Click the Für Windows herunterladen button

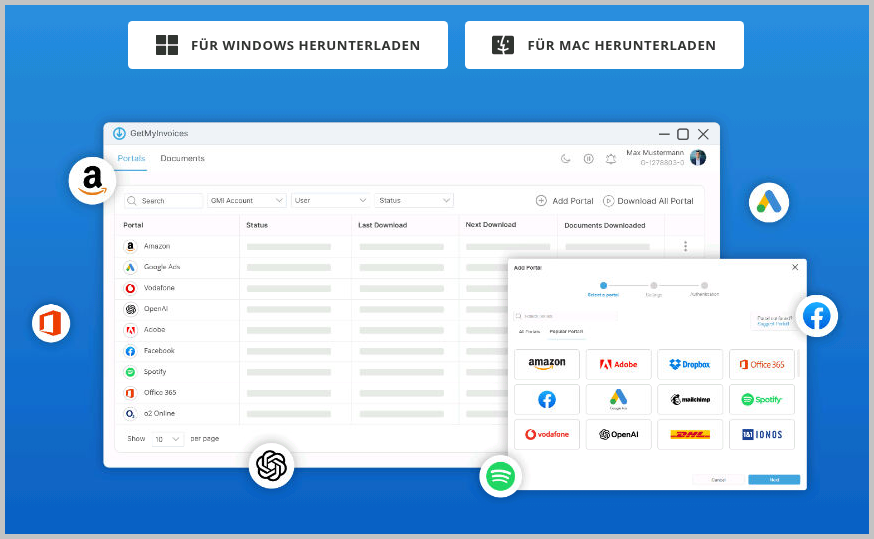288,45
